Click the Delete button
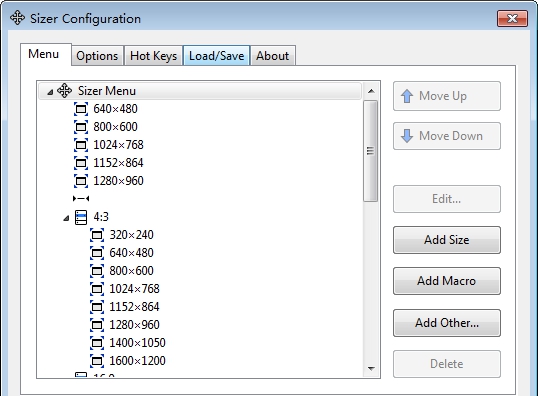This screenshot has height=396, width=538. (447, 364)
